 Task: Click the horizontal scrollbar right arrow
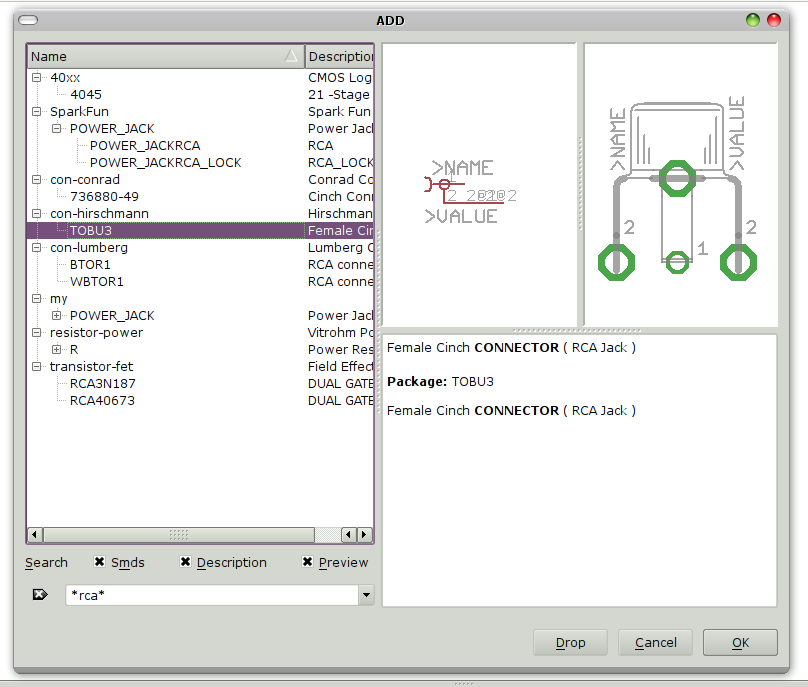pyautogui.click(x=365, y=535)
